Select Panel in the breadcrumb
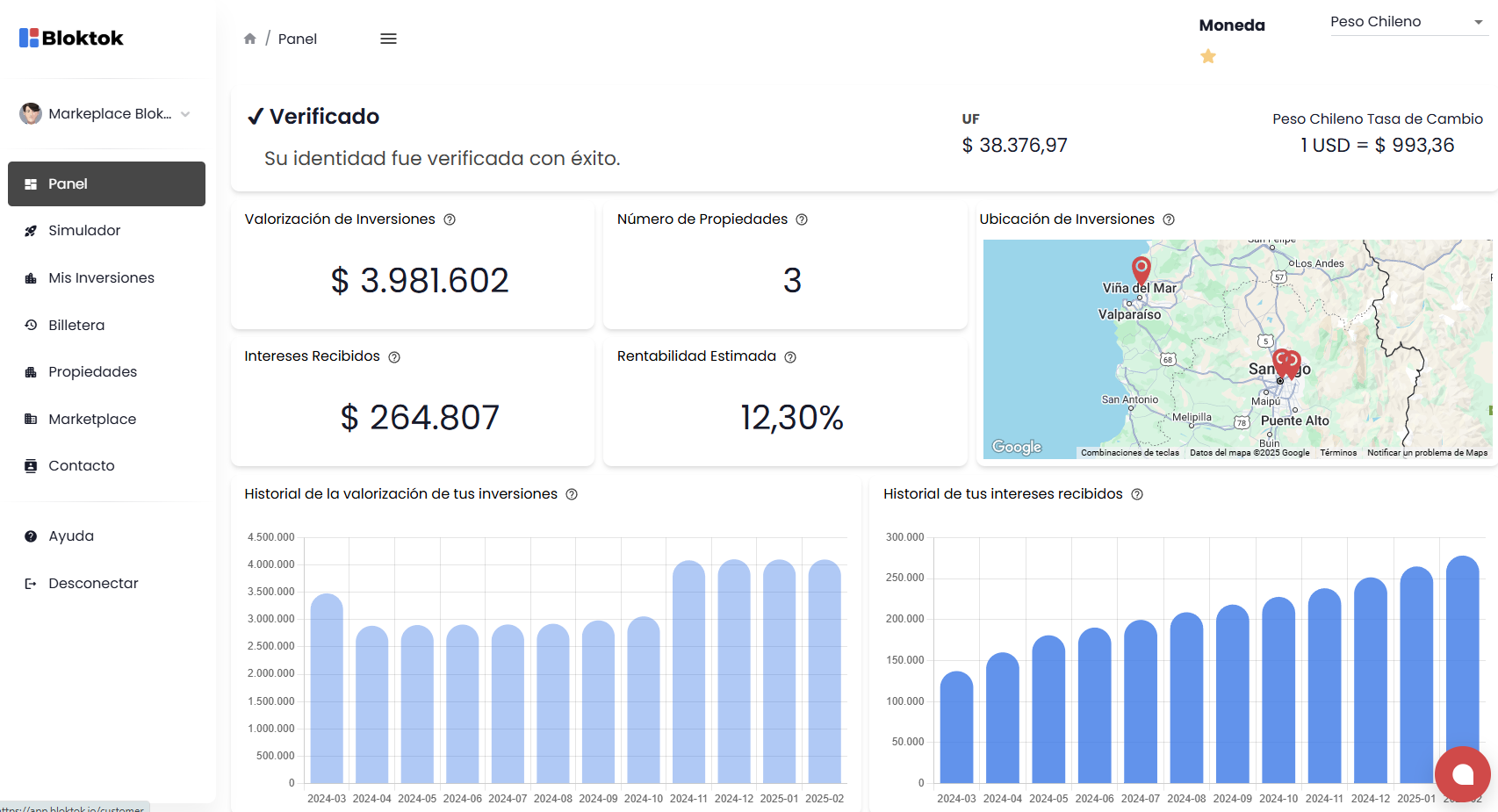Image resolution: width=1498 pixels, height=812 pixels. 298,38
